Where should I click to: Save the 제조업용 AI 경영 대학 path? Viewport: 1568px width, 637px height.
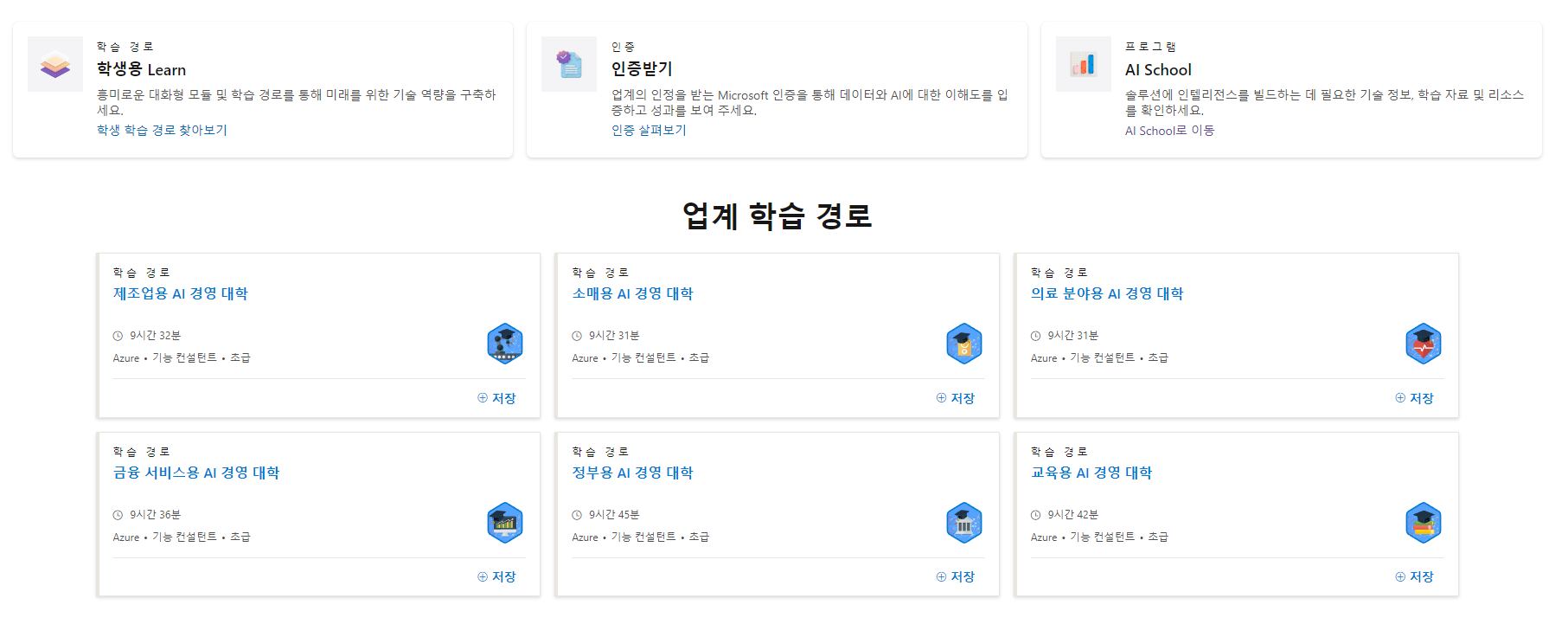(496, 398)
